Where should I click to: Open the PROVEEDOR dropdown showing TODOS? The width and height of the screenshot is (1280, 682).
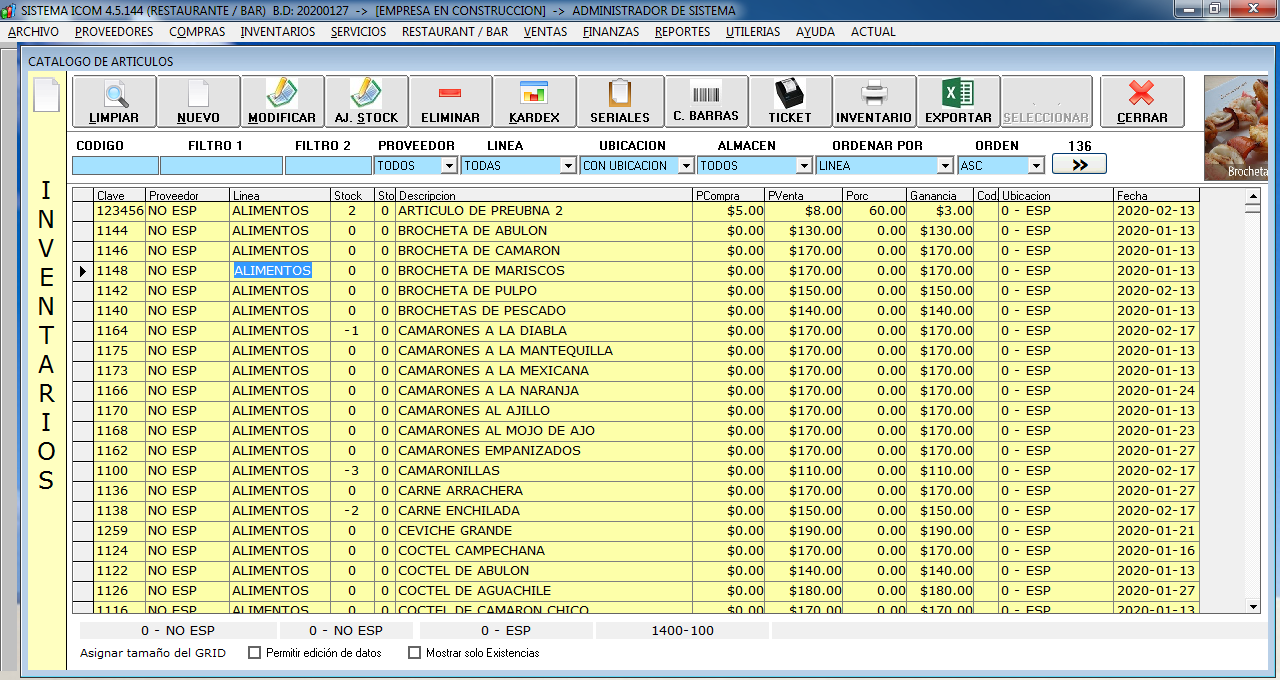pos(416,166)
